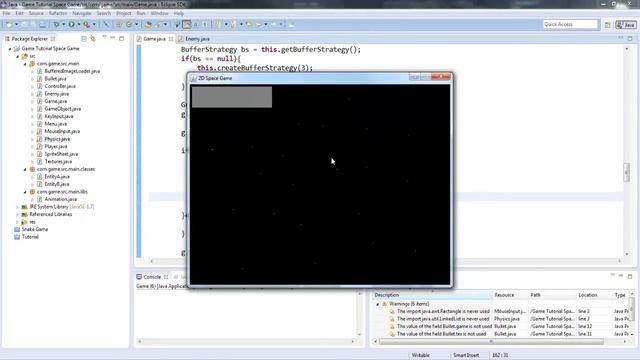Viewport: 640px width, 360px height.
Task: Select the Console tab
Action: [x=152, y=277]
